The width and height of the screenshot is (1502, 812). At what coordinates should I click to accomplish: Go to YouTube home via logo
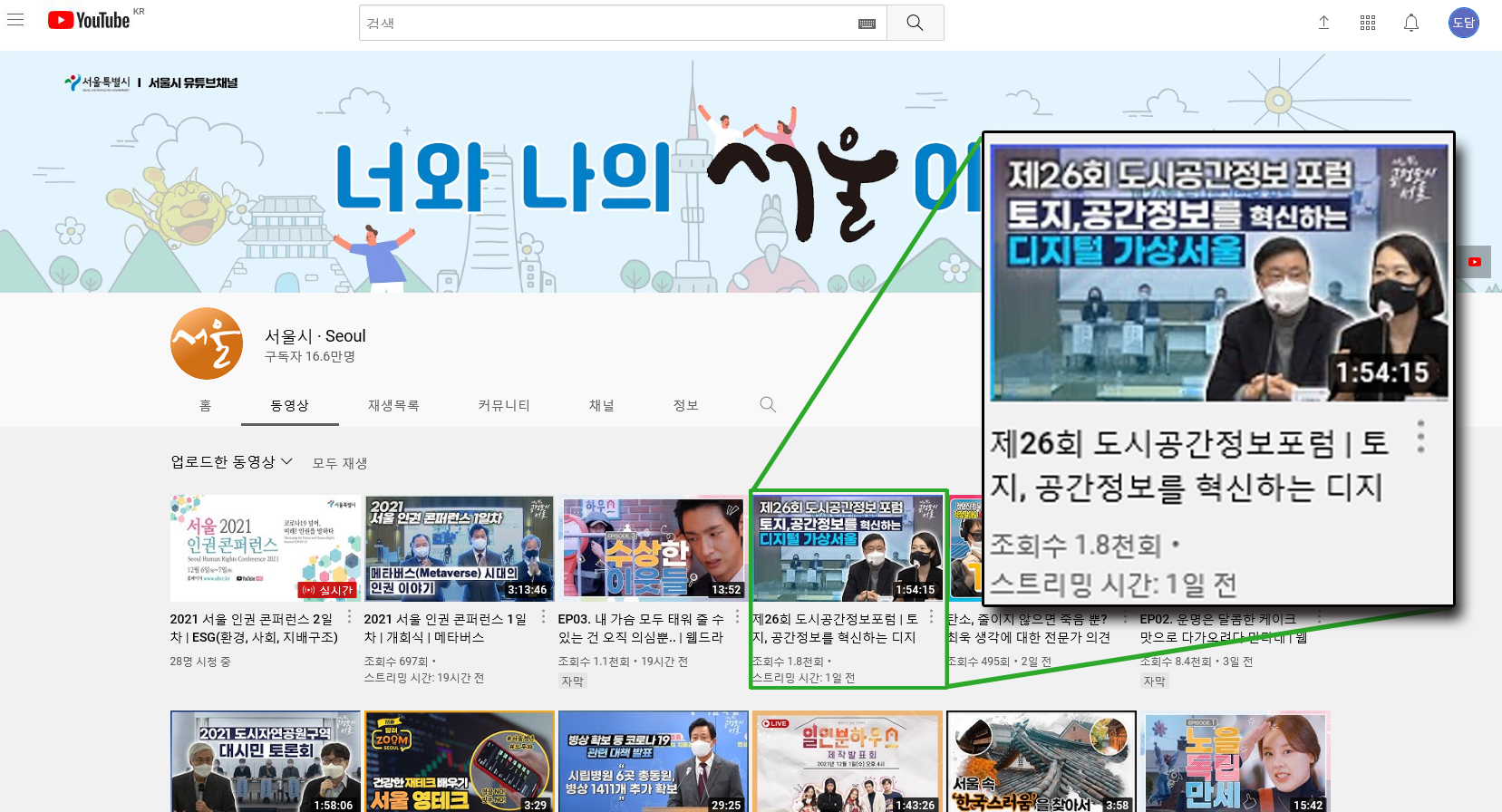[89, 20]
